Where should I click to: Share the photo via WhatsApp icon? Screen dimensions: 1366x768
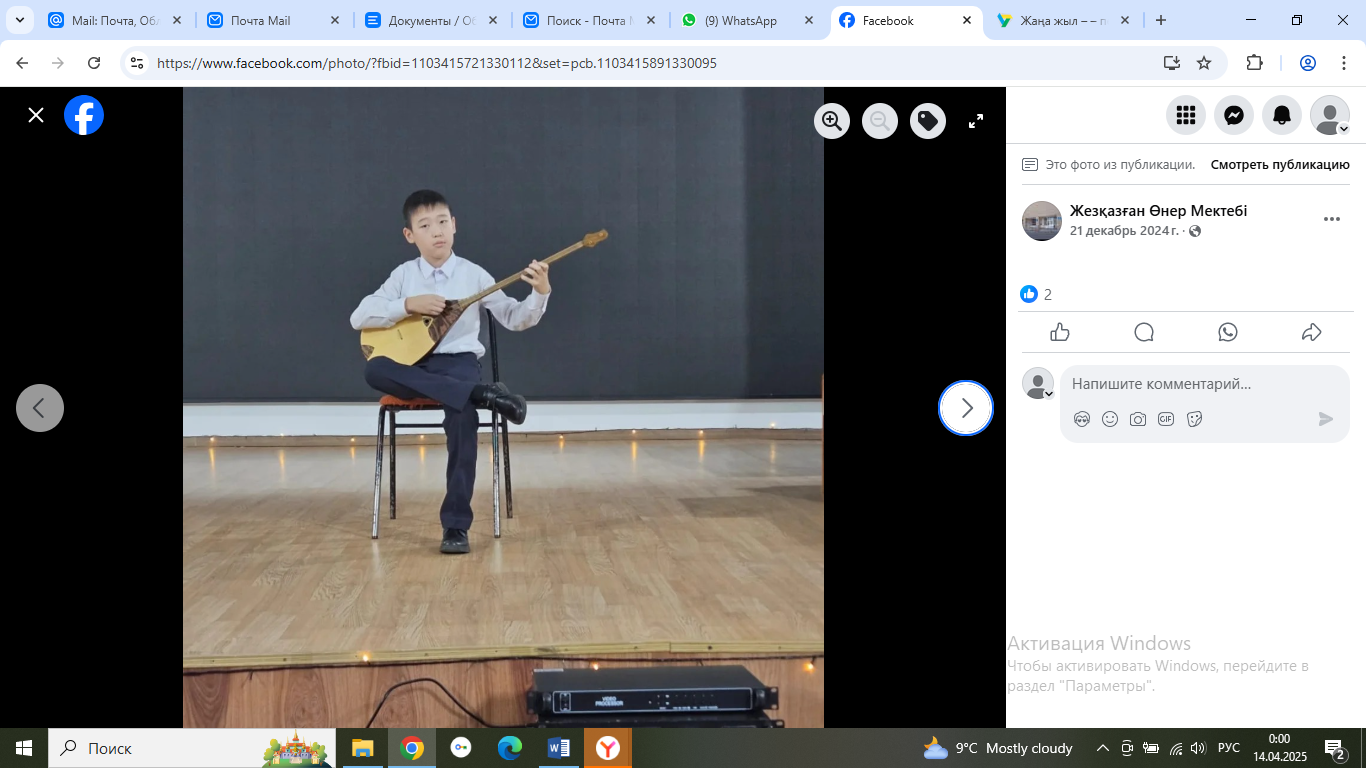[1228, 333]
